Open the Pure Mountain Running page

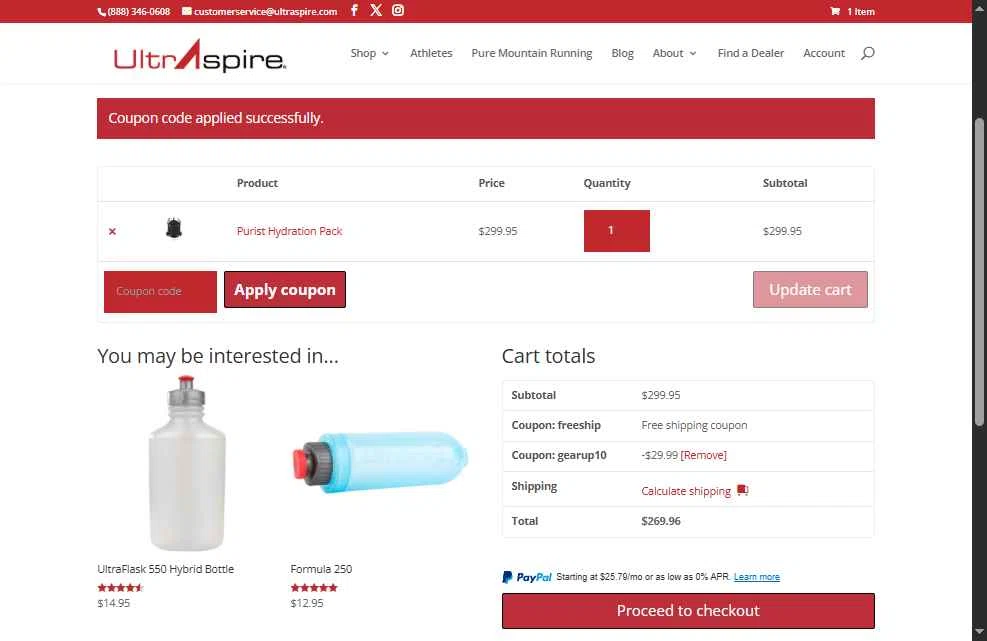532,53
